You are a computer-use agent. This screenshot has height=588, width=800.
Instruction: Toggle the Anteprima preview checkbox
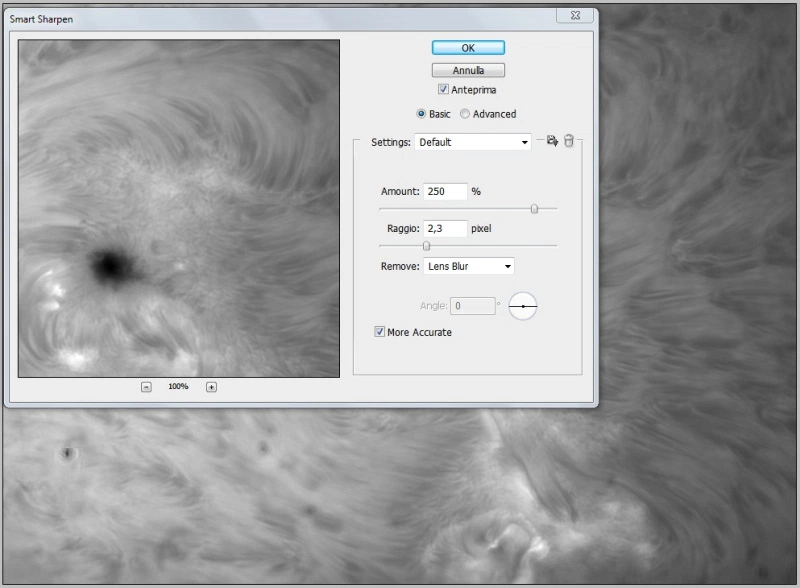(443, 90)
